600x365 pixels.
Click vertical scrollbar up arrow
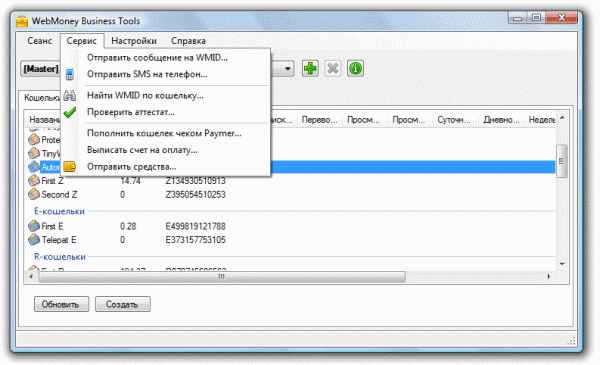coord(562,118)
